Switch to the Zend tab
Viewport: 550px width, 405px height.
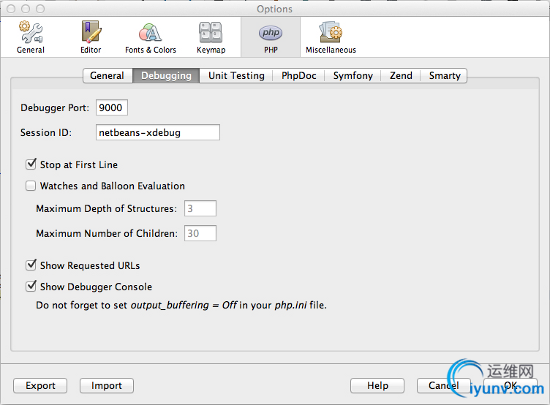click(x=401, y=76)
